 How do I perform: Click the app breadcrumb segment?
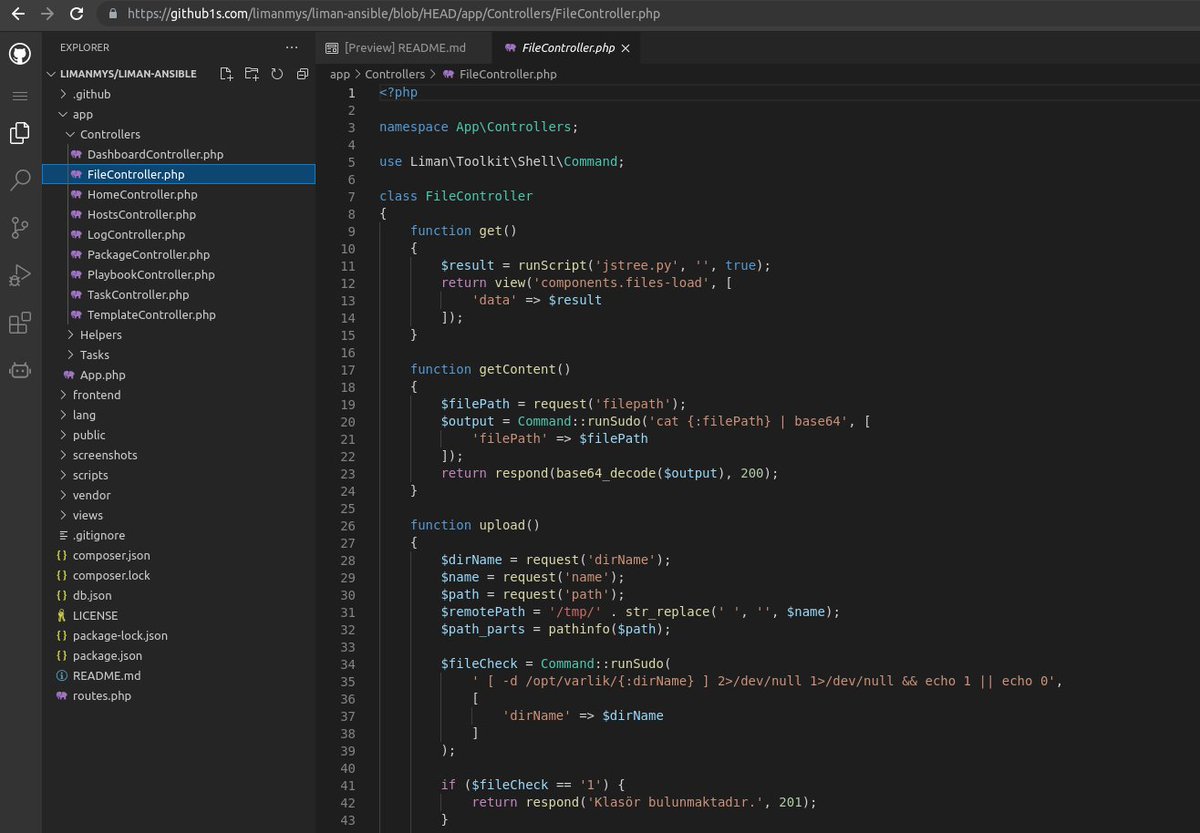[340, 74]
